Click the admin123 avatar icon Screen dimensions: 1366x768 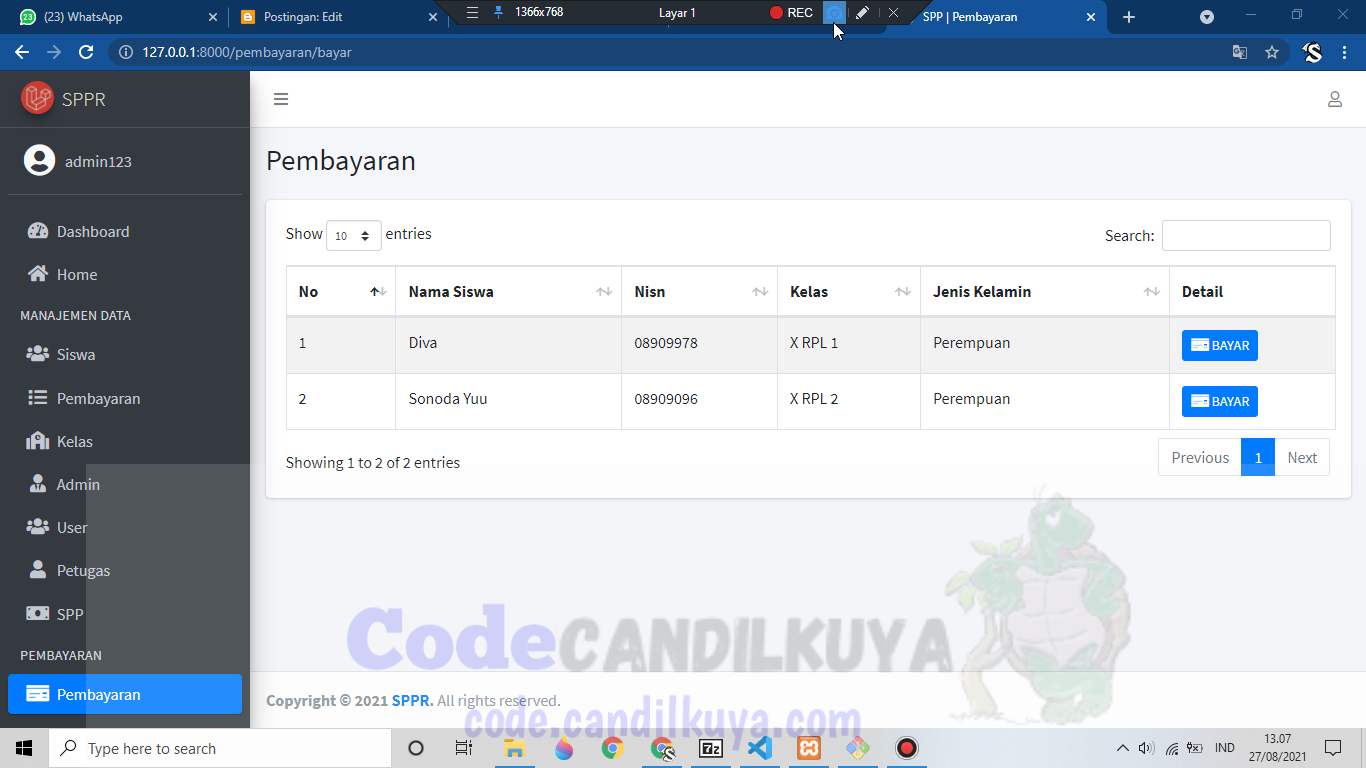click(x=39, y=161)
